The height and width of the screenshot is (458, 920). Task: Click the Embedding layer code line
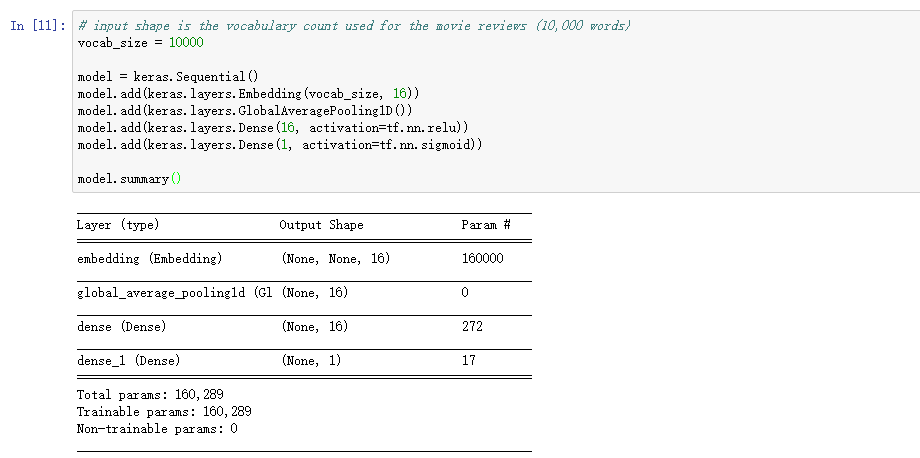pos(249,94)
